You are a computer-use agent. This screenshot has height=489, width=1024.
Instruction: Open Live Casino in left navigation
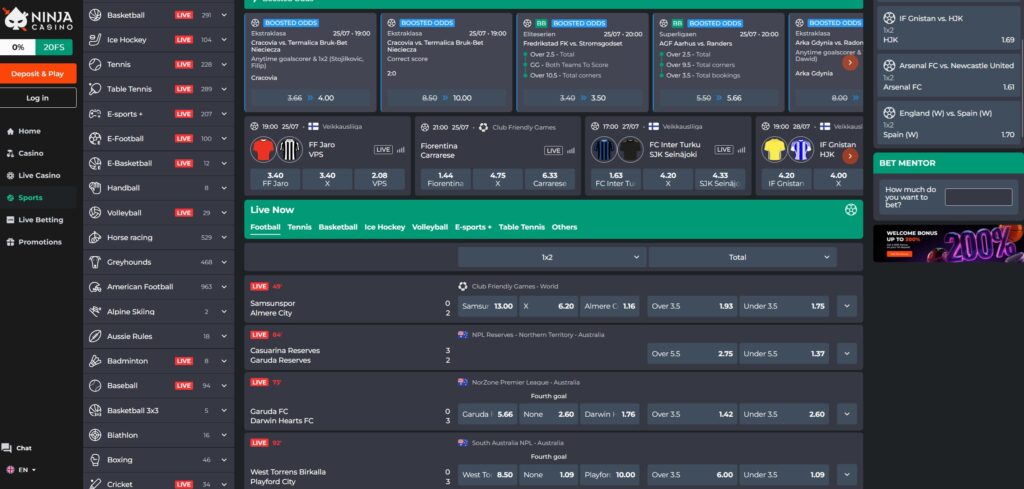click(38, 176)
